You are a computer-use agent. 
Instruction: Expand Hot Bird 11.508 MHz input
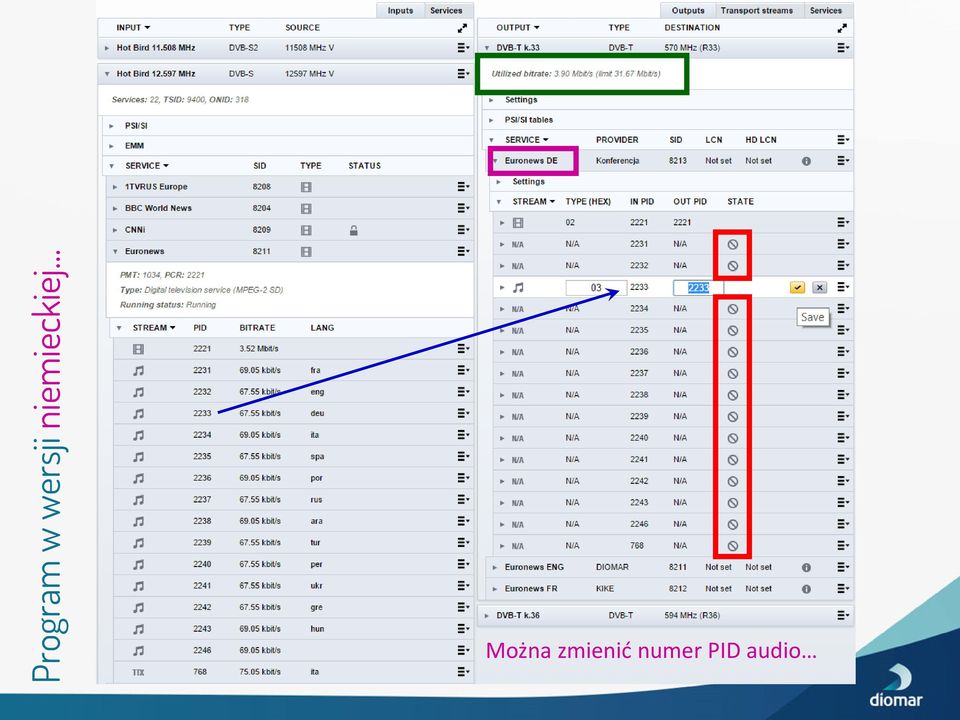[x=107, y=48]
